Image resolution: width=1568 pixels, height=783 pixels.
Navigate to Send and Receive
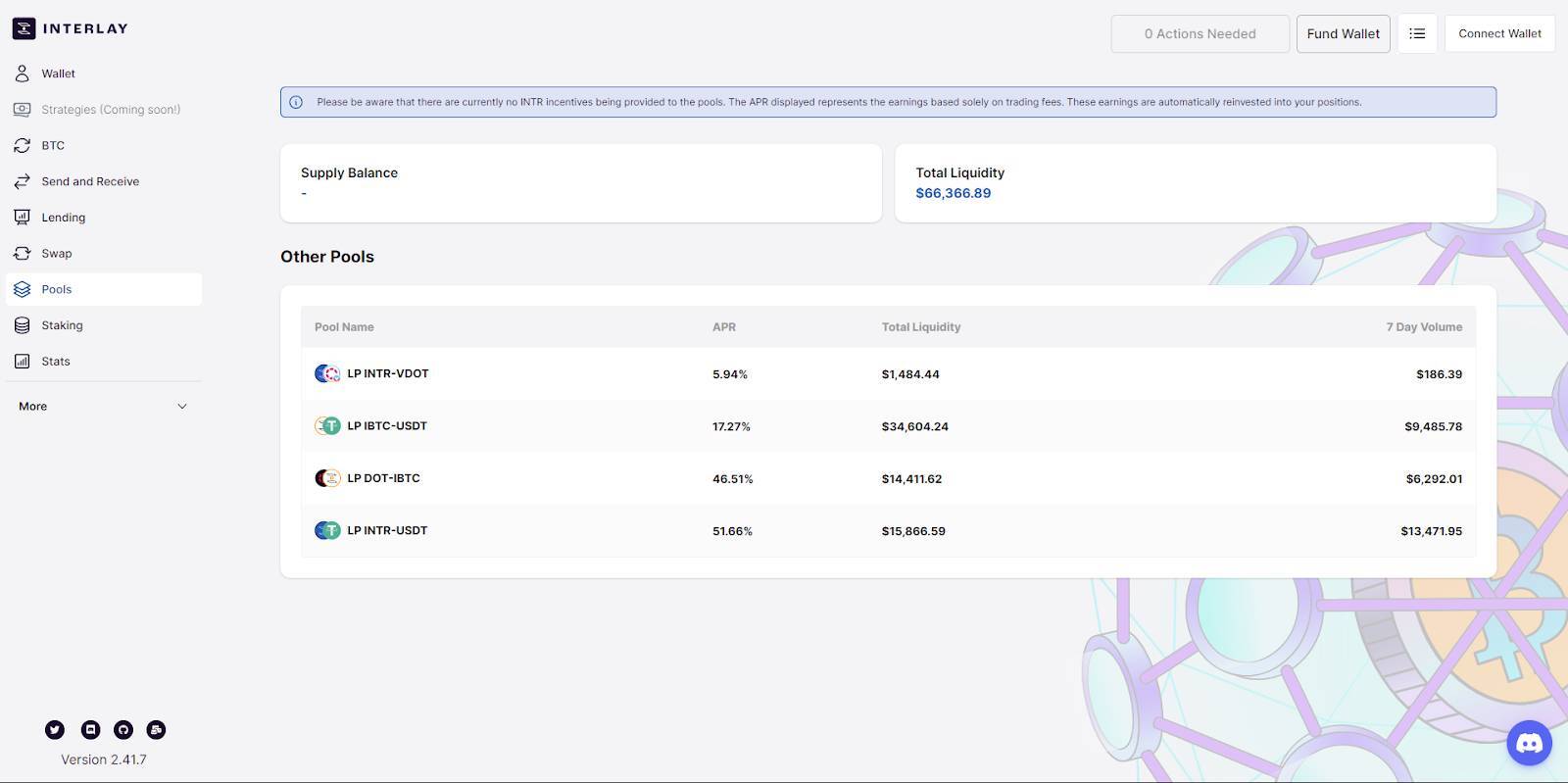tap(104, 181)
